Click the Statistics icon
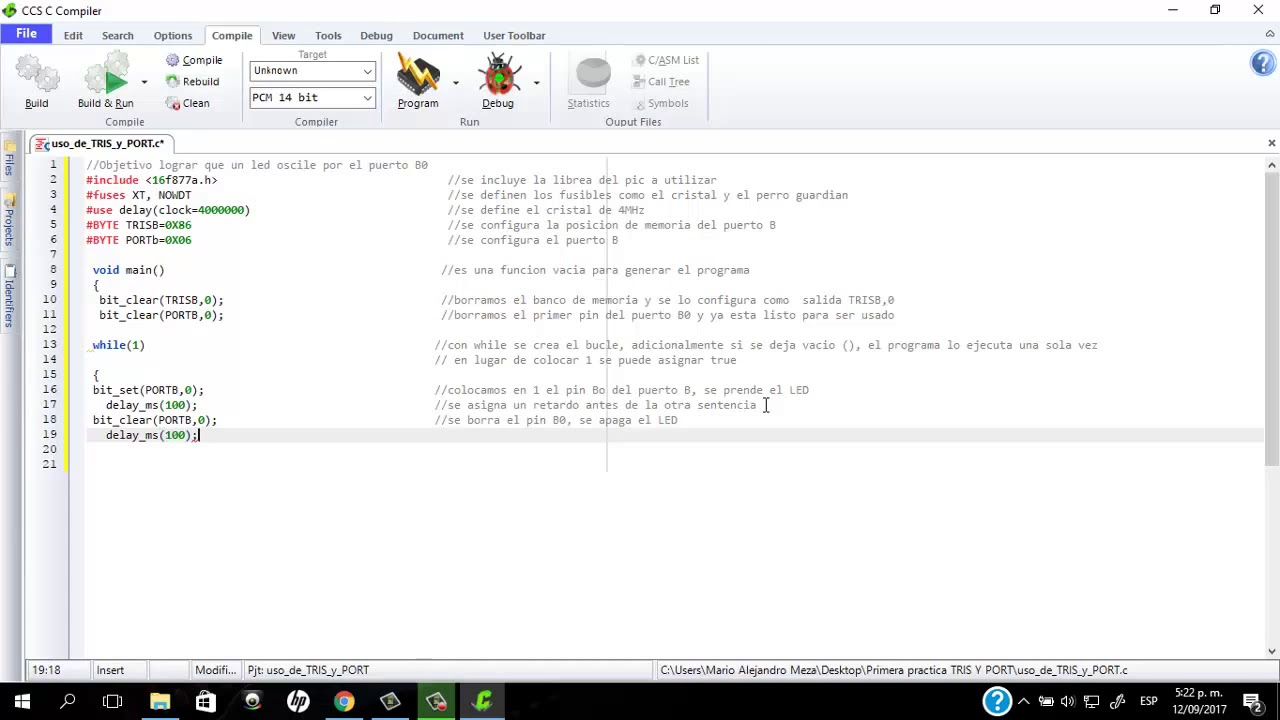Image resolution: width=1280 pixels, height=720 pixels. click(x=592, y=75)
